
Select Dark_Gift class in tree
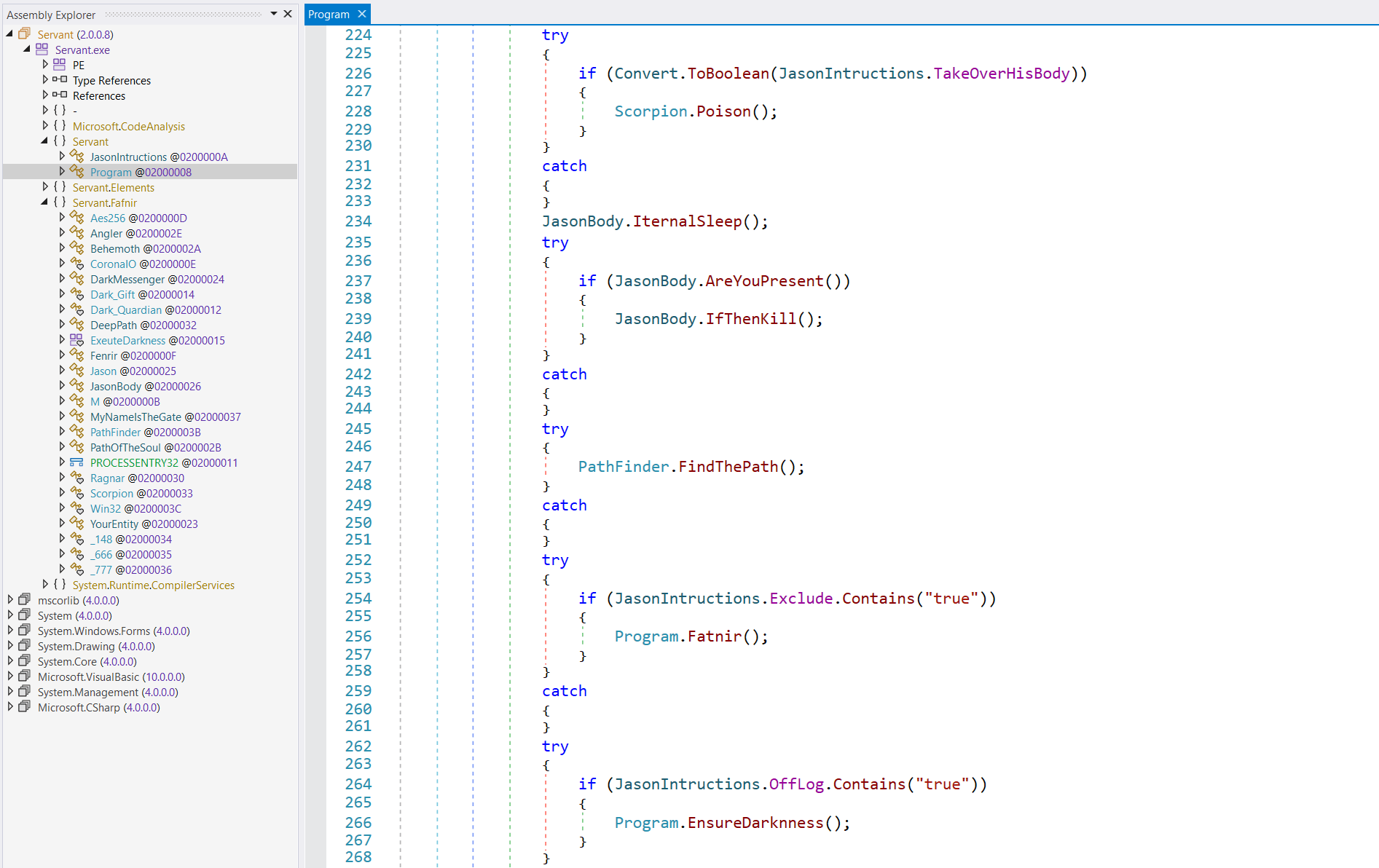point(142,294)
